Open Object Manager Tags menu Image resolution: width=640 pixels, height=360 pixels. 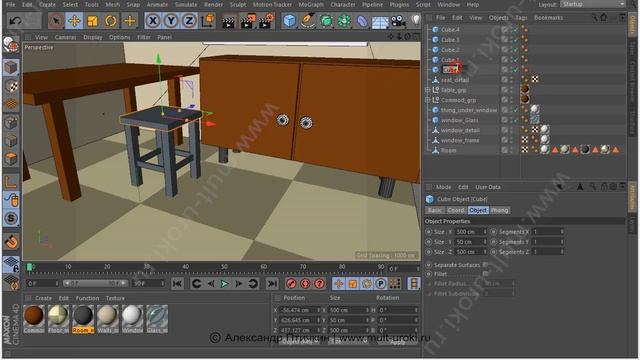521,18
